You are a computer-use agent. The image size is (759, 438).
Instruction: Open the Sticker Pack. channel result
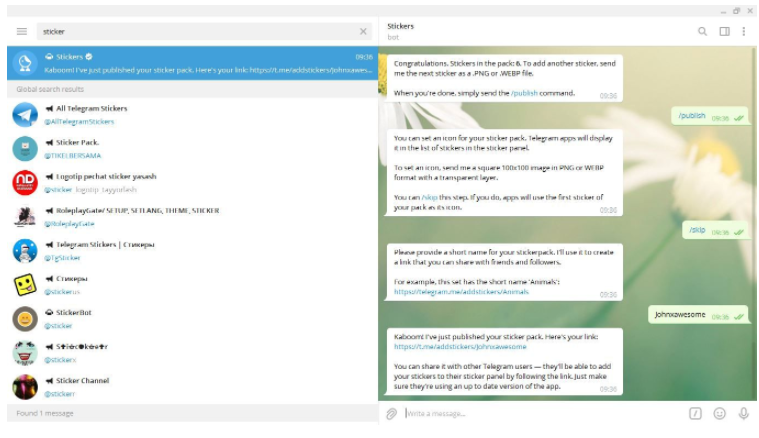[193, 149]
